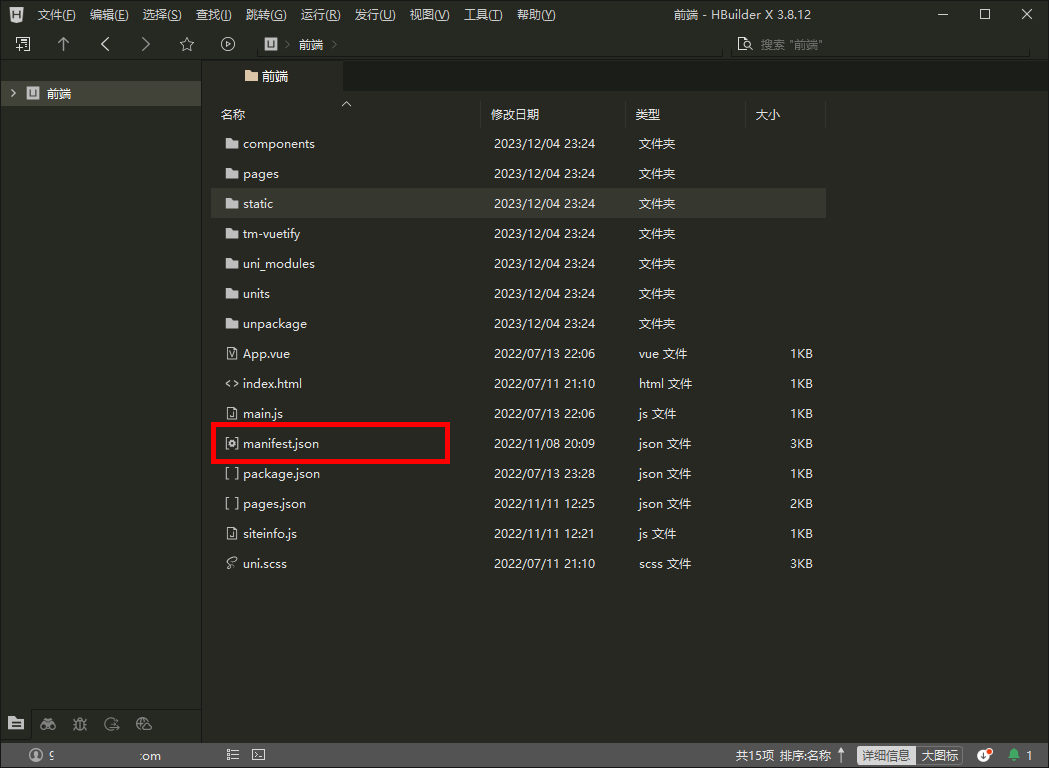Click breadcrumb chevron after 前端 in path bar
The width and height of the screenshot is (1049, 768).
334,44
